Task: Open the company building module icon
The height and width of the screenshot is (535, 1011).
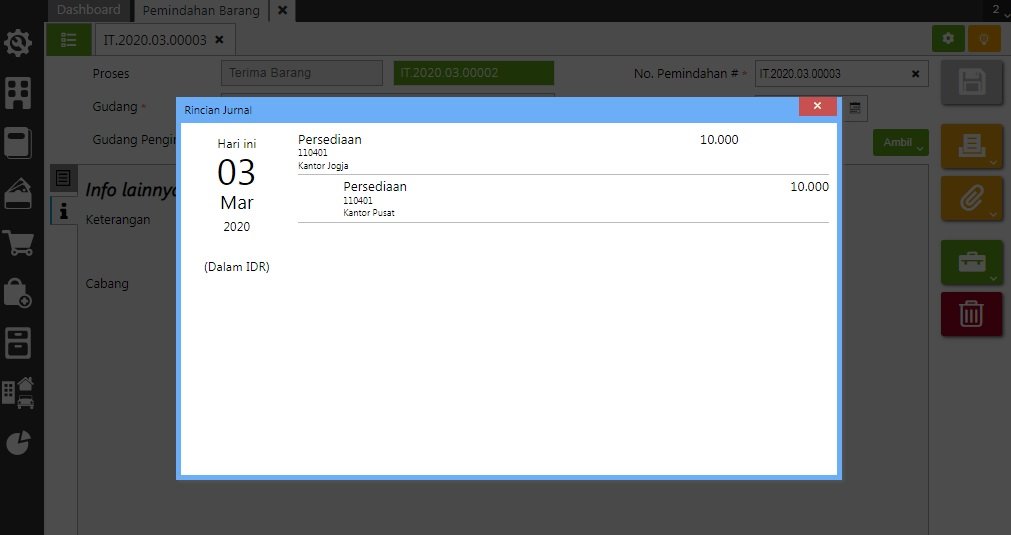Action: tap(18, 93)
